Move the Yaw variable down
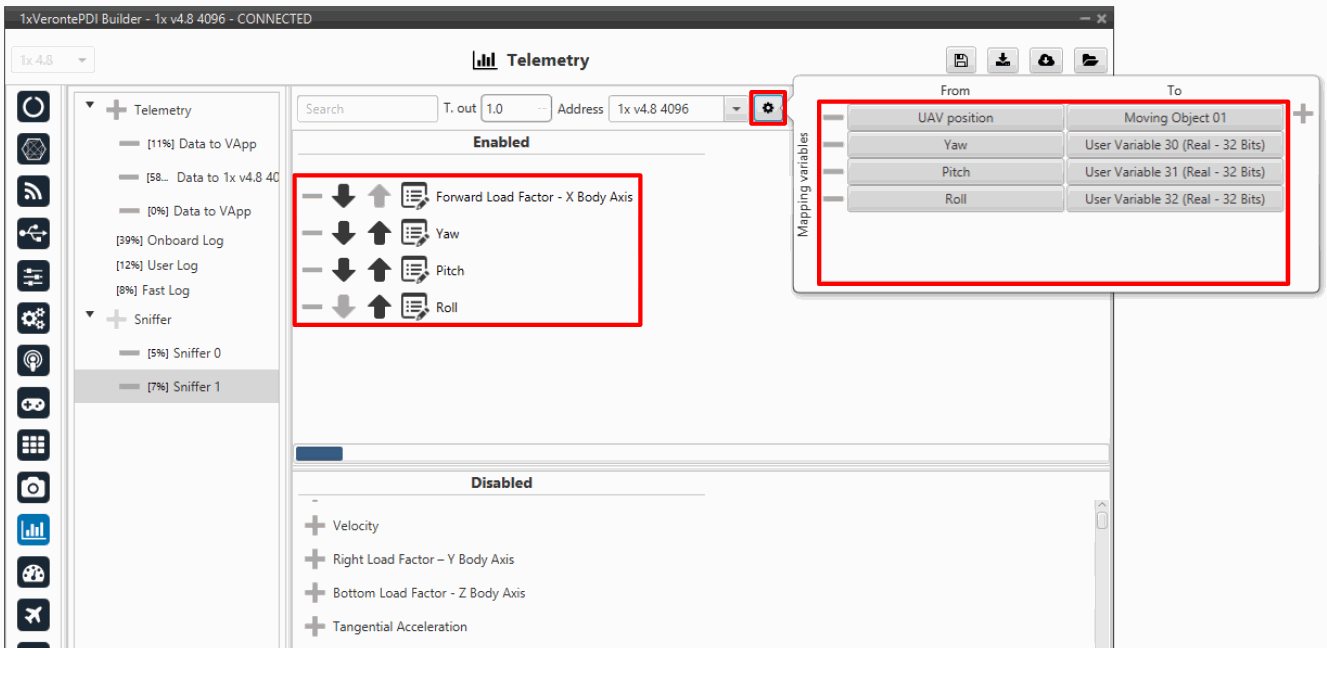Image resolution: width=1327 pixels, height=687 pixels. pos(344,234)
